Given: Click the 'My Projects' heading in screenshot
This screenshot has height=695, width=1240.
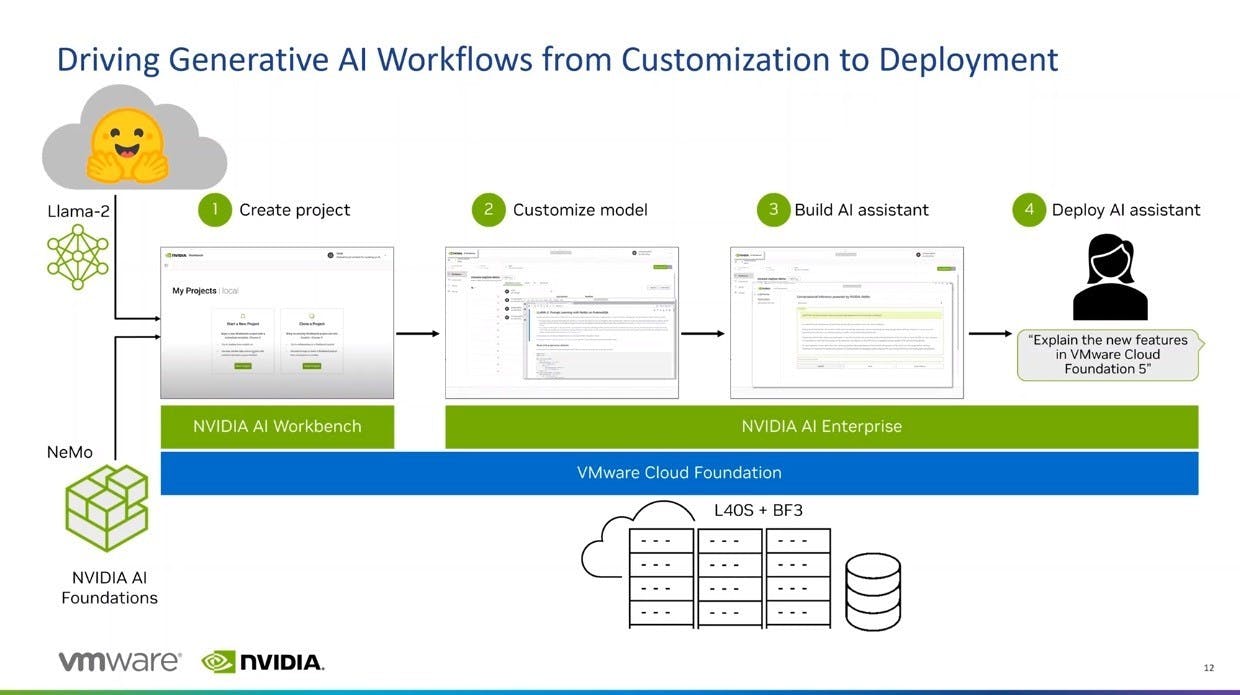Looking at the screenshot, I should [x=194, y=291].
